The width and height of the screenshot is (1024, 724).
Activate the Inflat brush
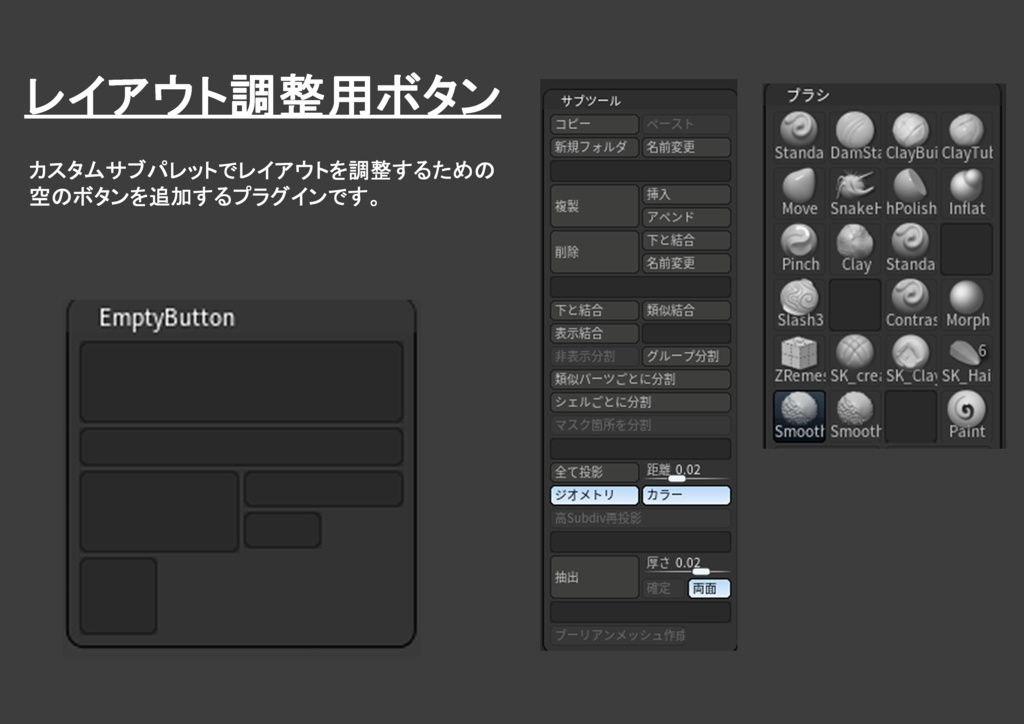click(x=967, y=193)
